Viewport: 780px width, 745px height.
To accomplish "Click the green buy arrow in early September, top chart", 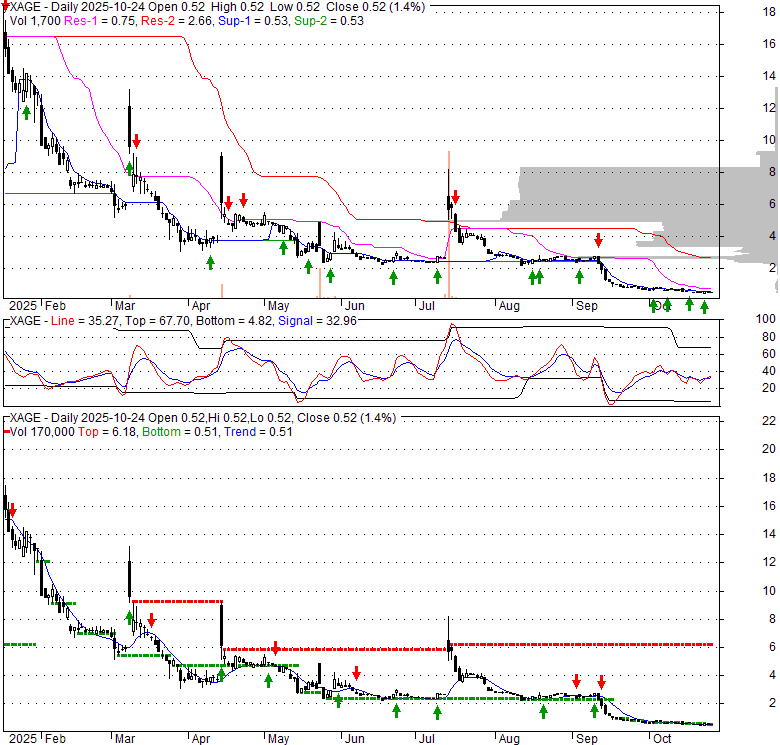I will coord(579,277).
